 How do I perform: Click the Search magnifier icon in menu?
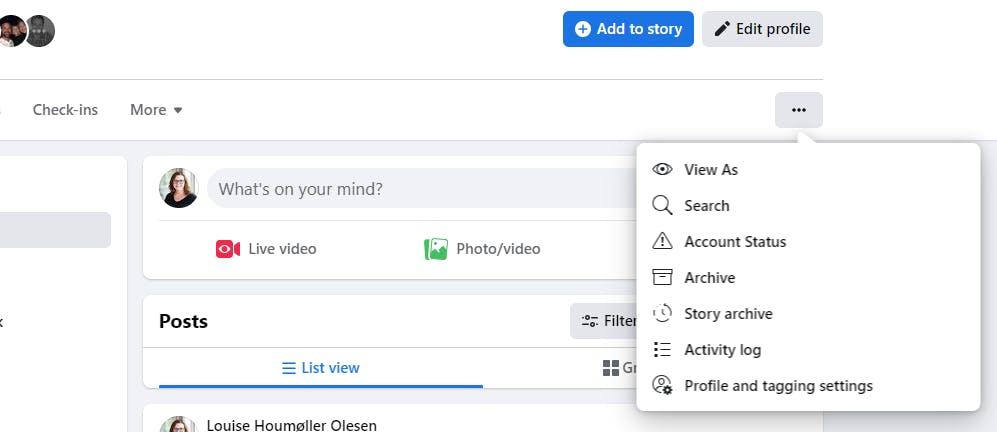coord(662,206)
